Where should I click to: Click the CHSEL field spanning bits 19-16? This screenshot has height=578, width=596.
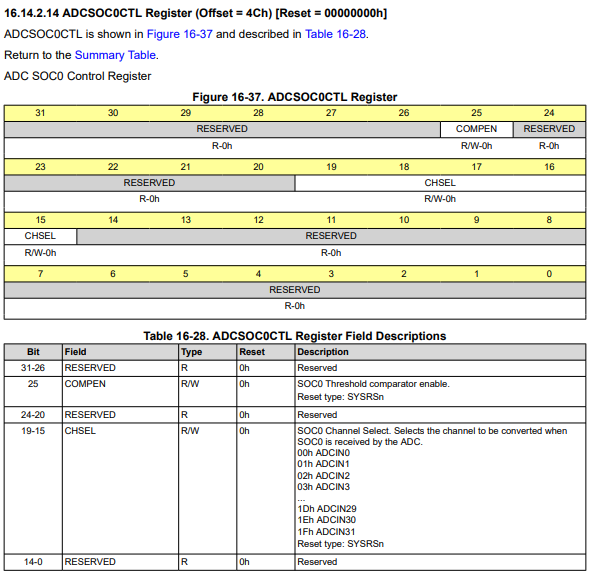440,183
